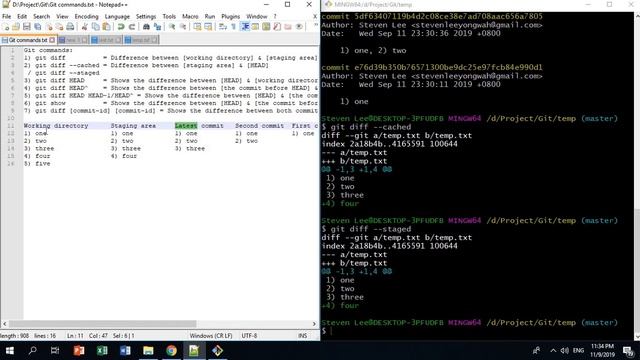The width and height of the screenshot is (640, 360).
Task: Click 'Staging area' heading text in editor
Action: [133, 126]
